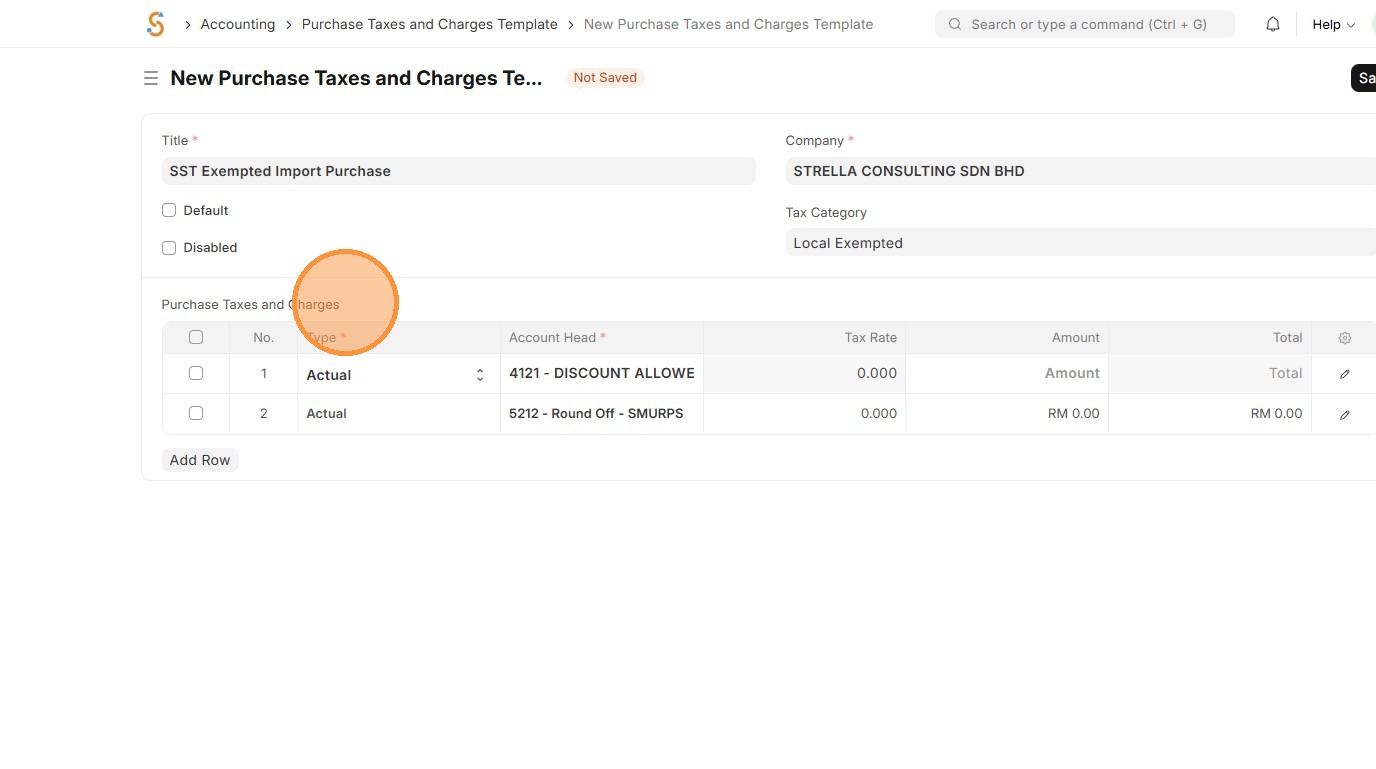Click the Add Row button
Viewport: 1376px width, 769px height.
coord(200,460)
